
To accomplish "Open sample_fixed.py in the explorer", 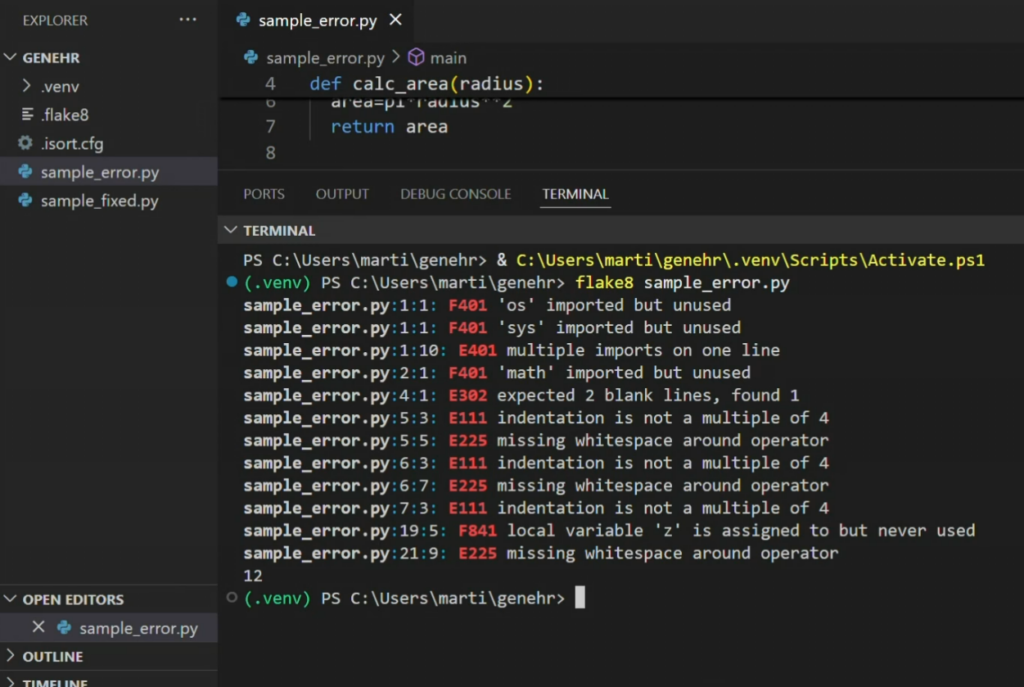I will tap(108, 200).
